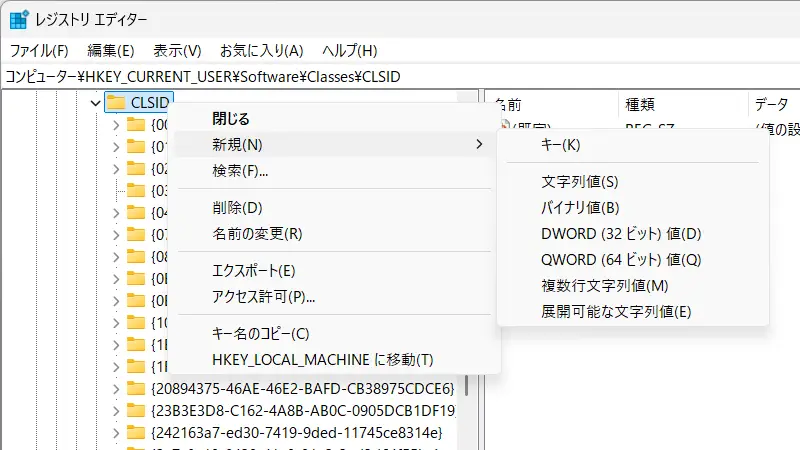Collapse the CLSID tree node
800x450 pixels.
point(95,102)
